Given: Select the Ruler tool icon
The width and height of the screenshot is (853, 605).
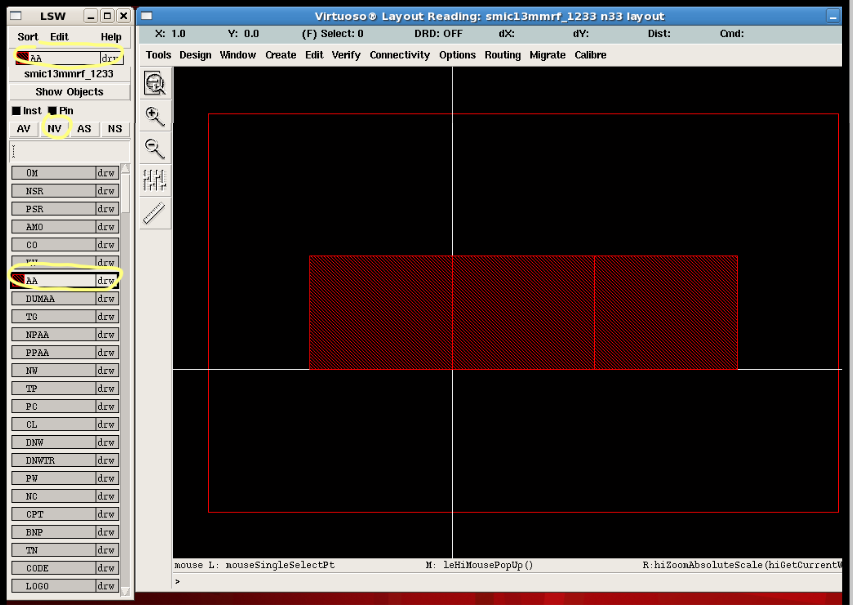Looking at the screenshot, I should (155, 213).
